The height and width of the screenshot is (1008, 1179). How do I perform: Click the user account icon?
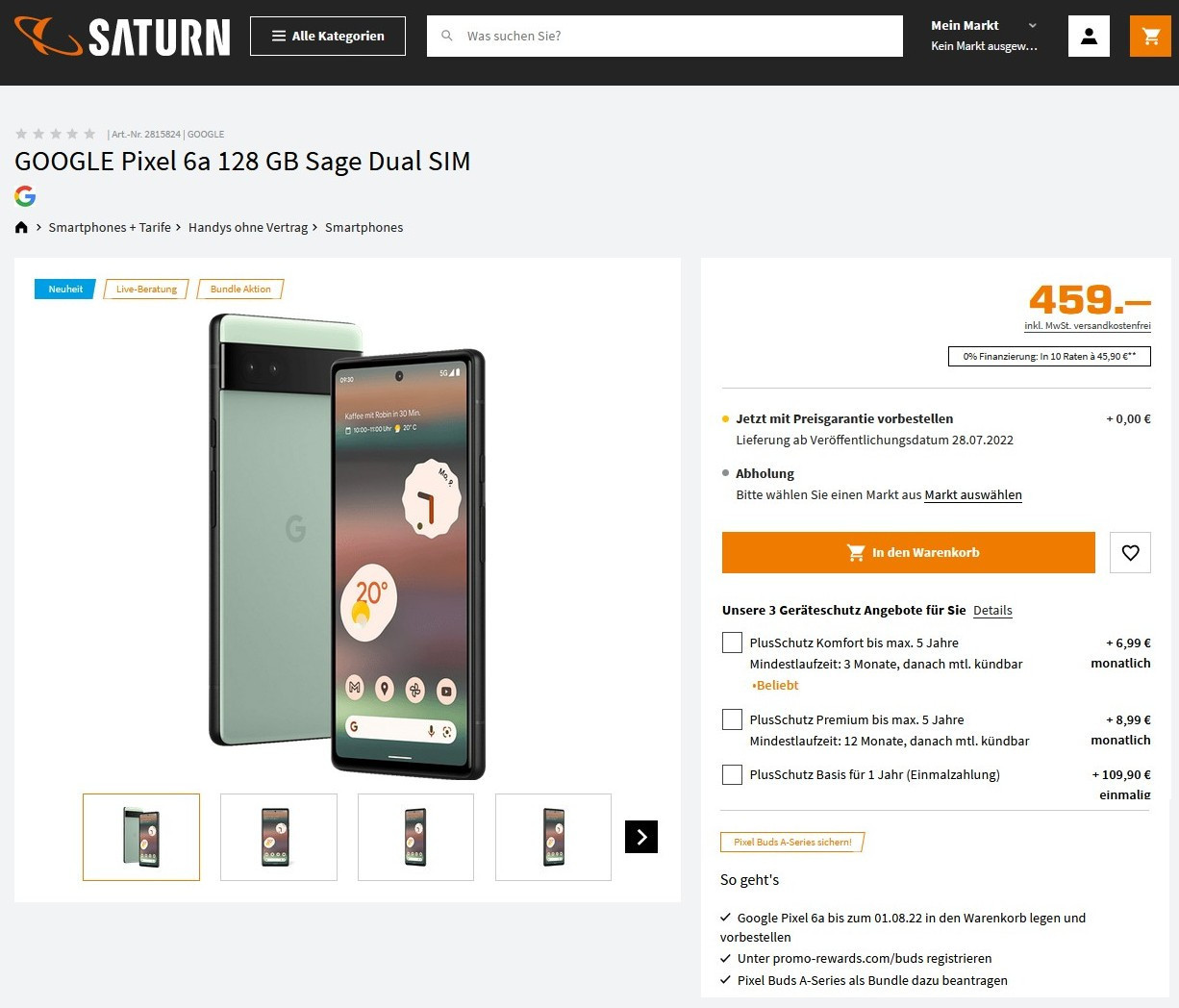pyautogui.click(x=1089, y=37)
